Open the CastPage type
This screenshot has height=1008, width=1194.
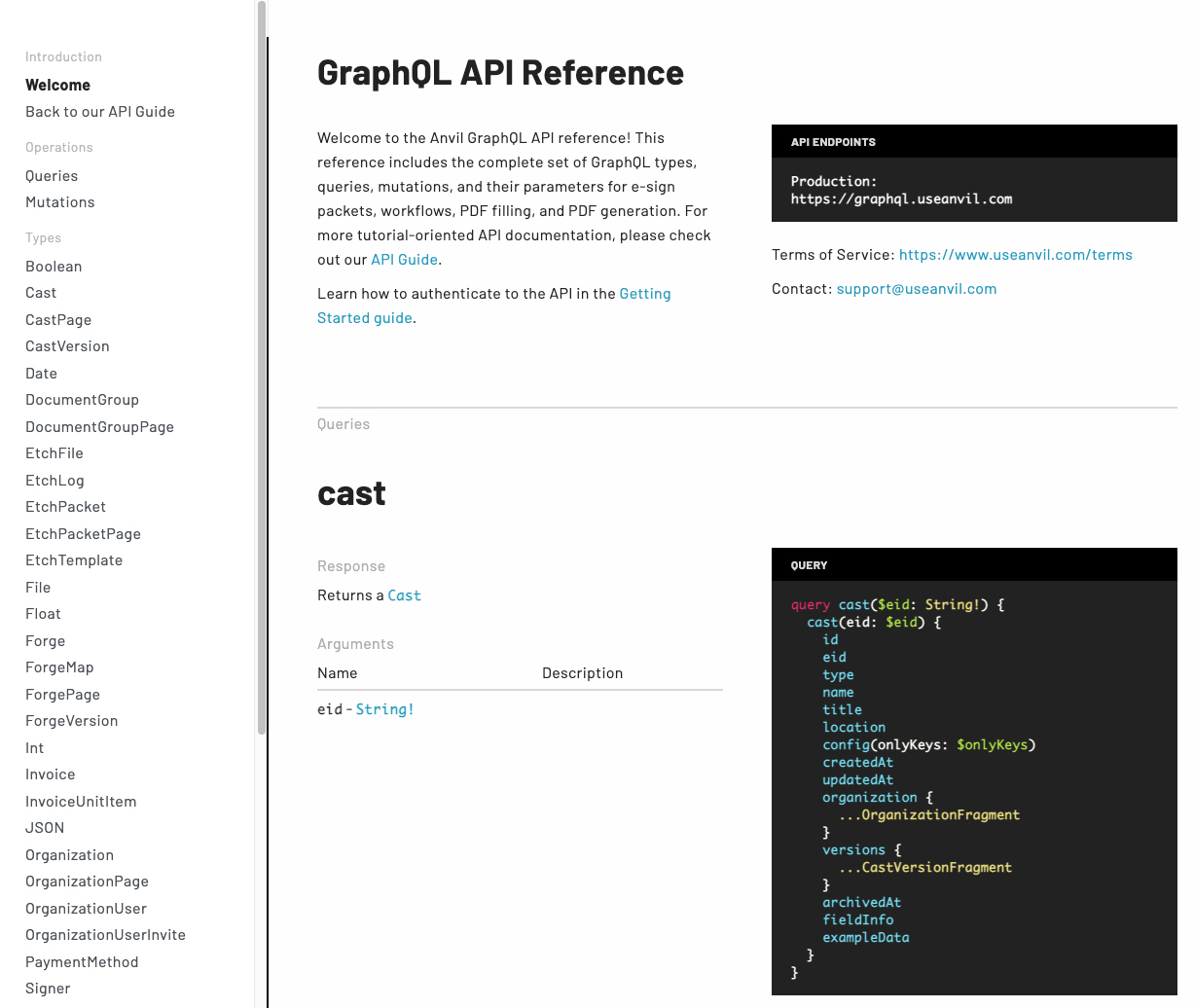tap(58, 320)
